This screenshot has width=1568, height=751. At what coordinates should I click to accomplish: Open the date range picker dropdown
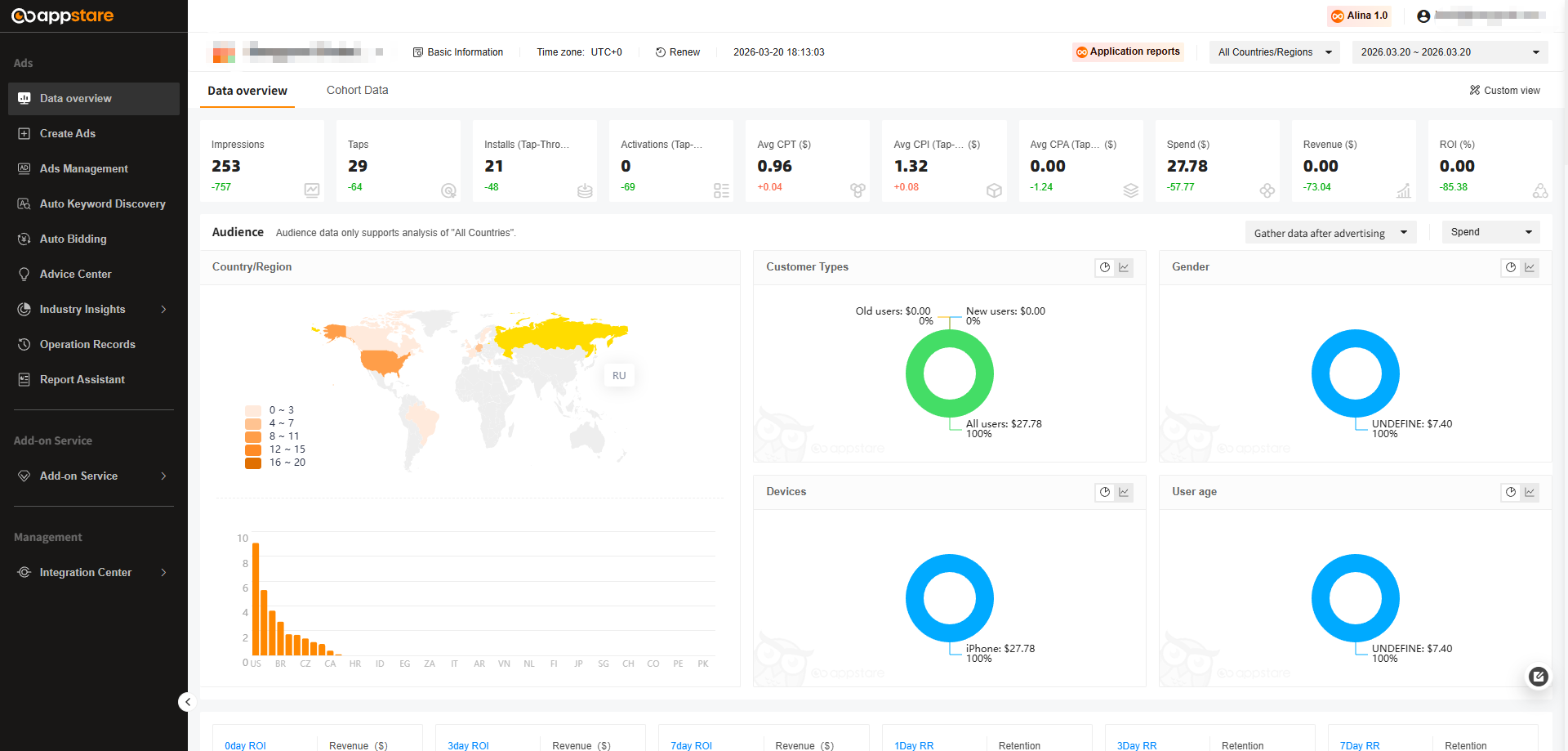[x=1450, y=52]
